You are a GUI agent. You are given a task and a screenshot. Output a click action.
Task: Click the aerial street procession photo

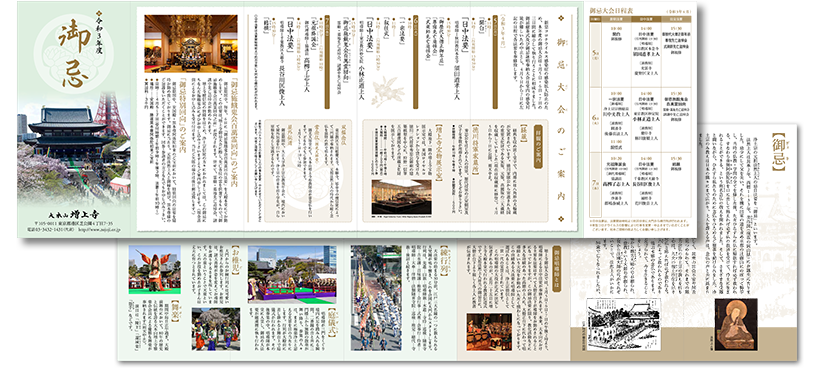click(x=376, y=297)
